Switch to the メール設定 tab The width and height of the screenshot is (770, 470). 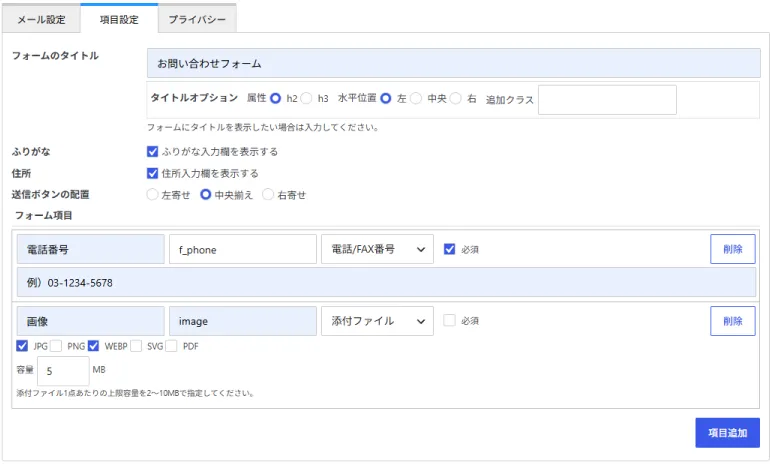pyautogui.click(x=41, y=20)
